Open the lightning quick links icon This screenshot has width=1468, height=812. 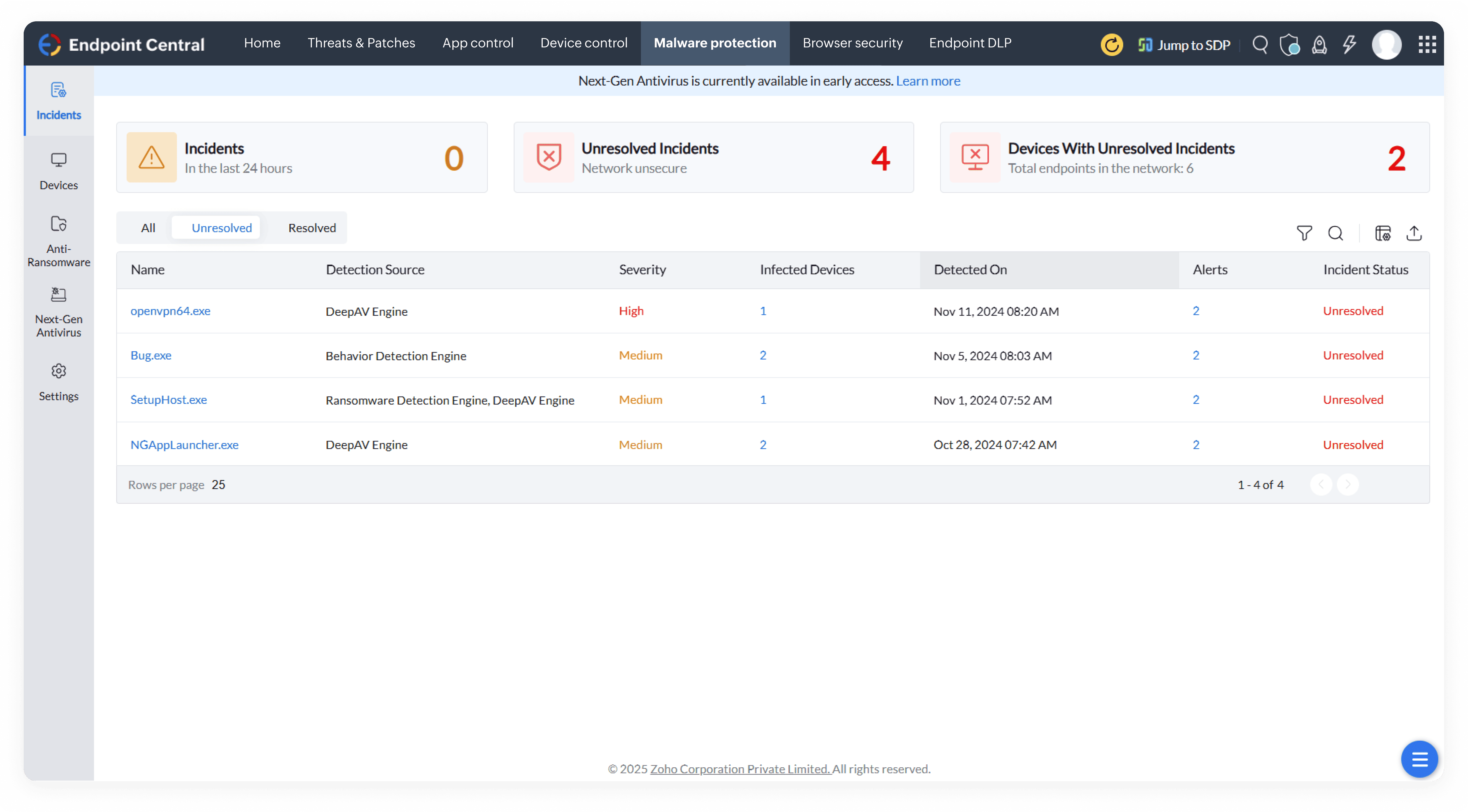coord(1349,44)
